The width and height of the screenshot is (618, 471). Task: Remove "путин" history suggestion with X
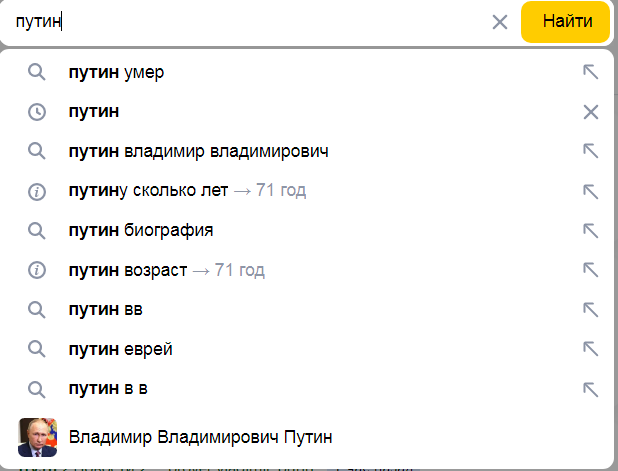tap(590, 112)
